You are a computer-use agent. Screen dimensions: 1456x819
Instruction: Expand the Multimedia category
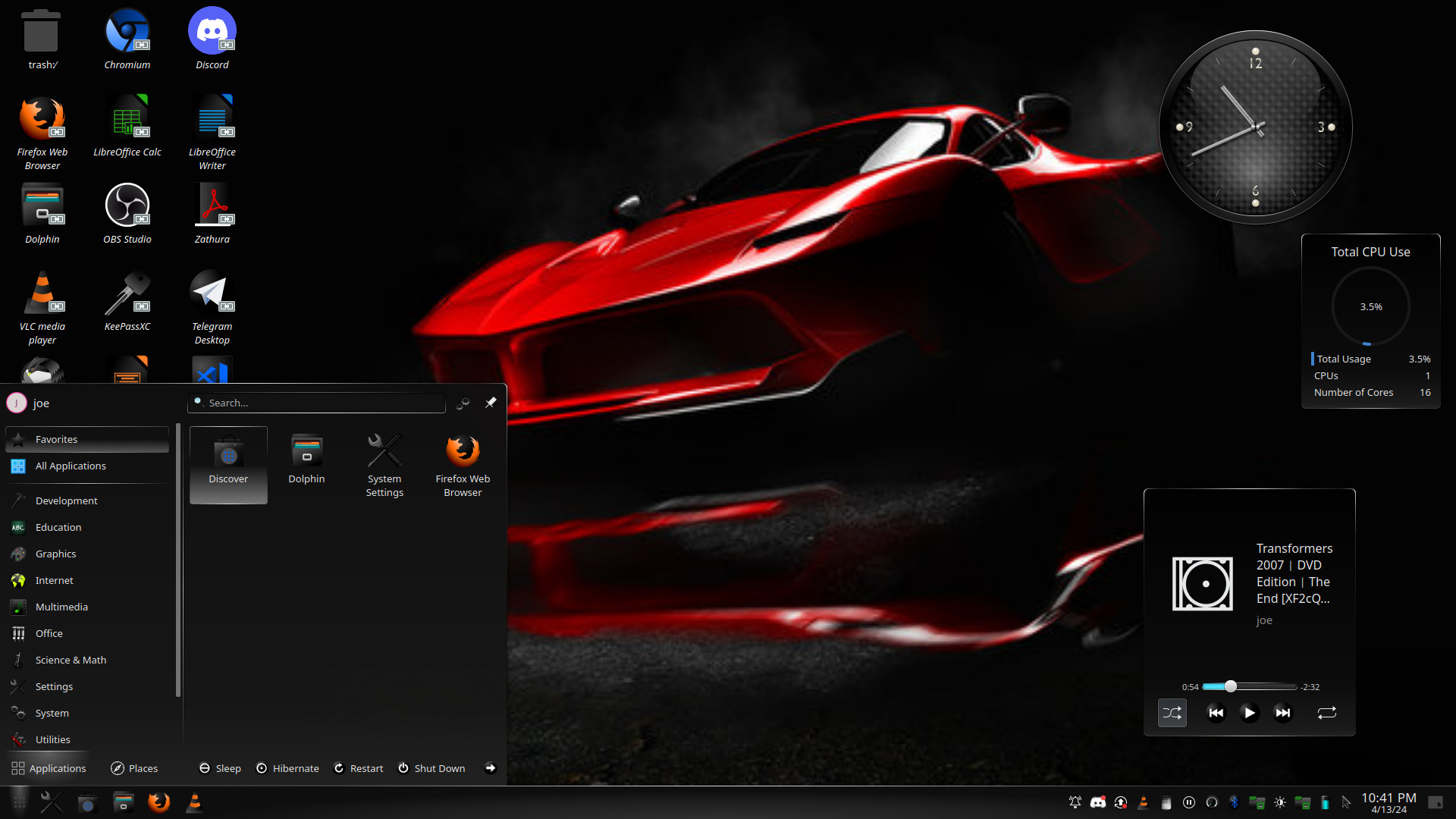(61, 607)
